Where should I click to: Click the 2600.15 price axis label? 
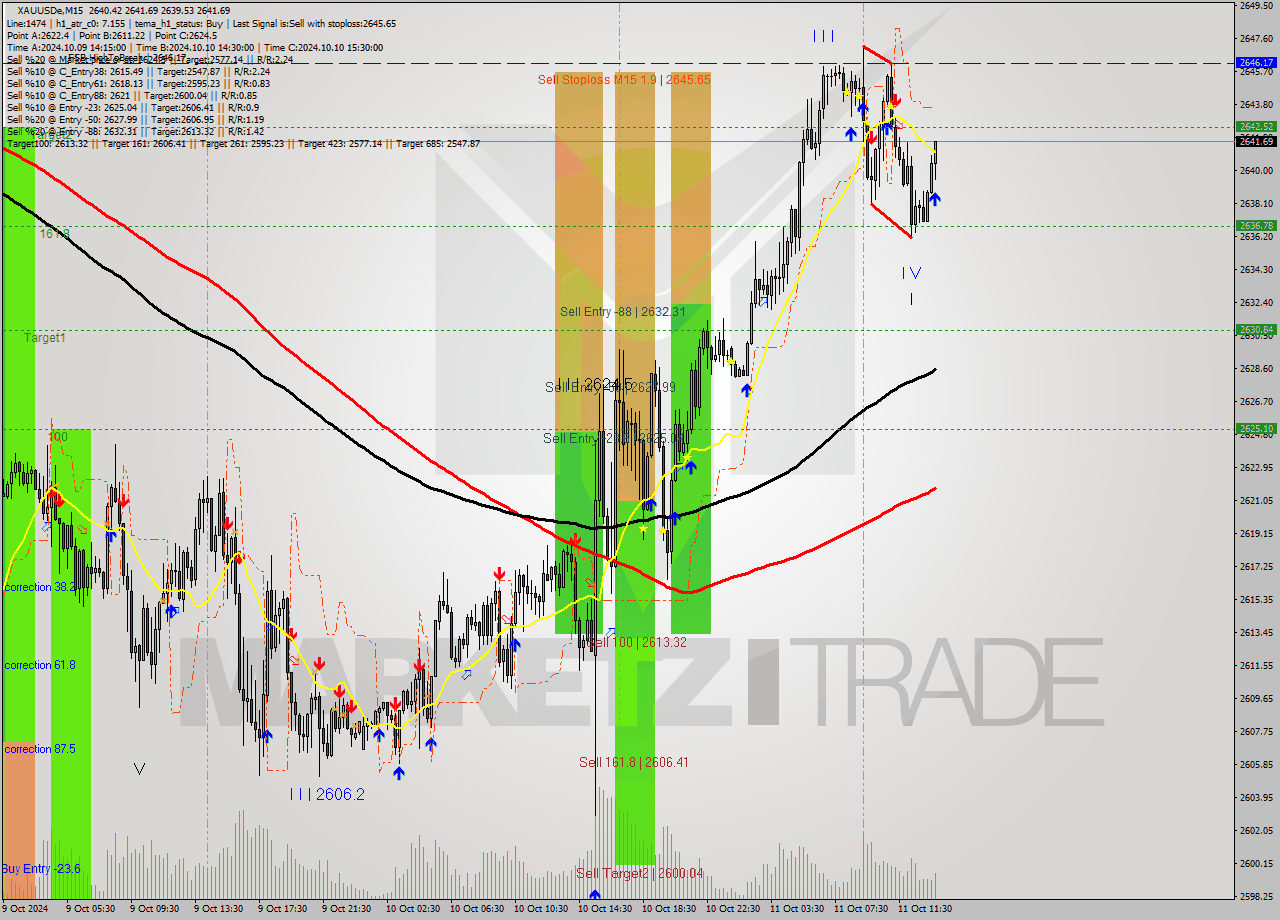(x=1256, y=863)
